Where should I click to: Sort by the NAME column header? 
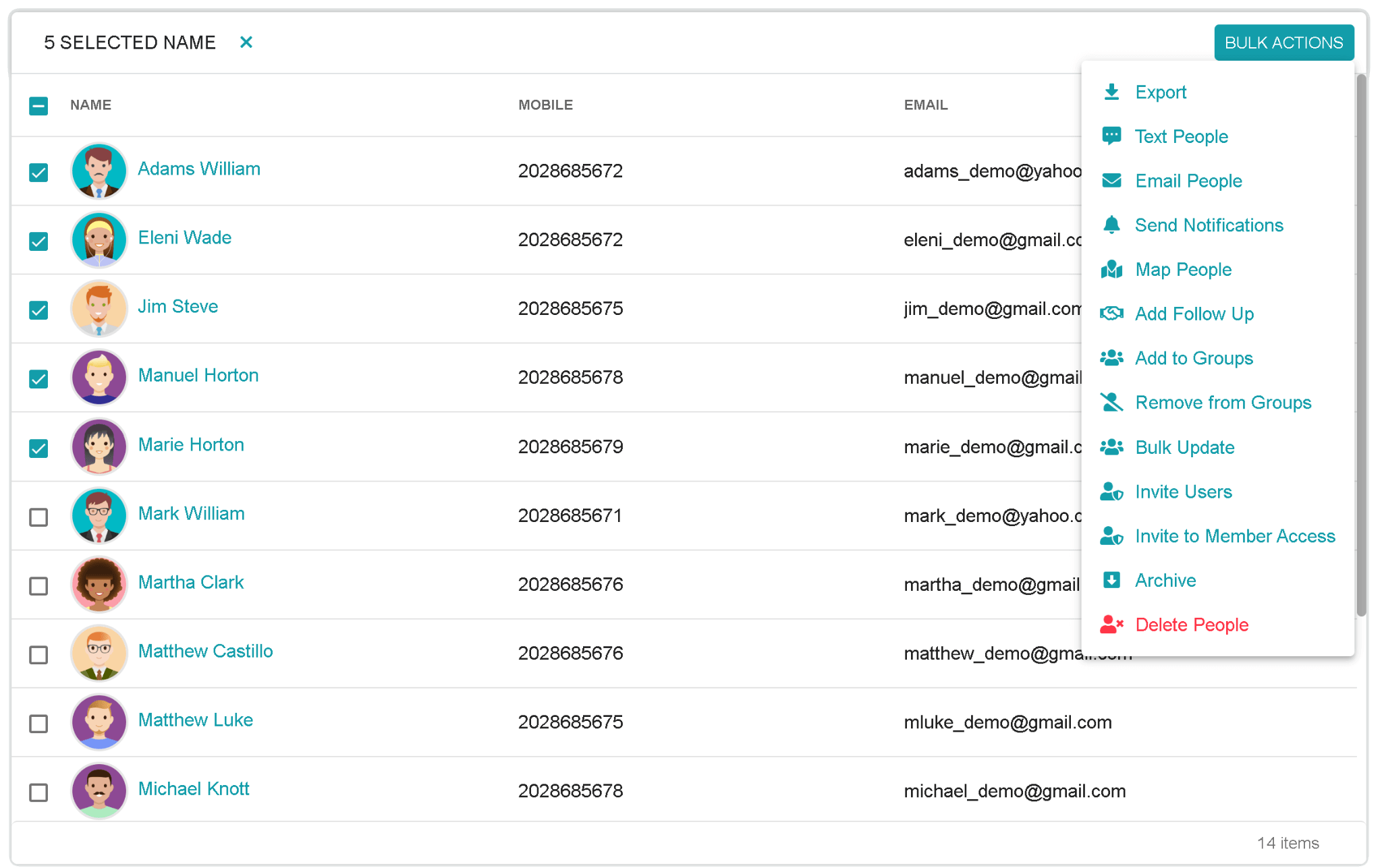tap(91, 105)
